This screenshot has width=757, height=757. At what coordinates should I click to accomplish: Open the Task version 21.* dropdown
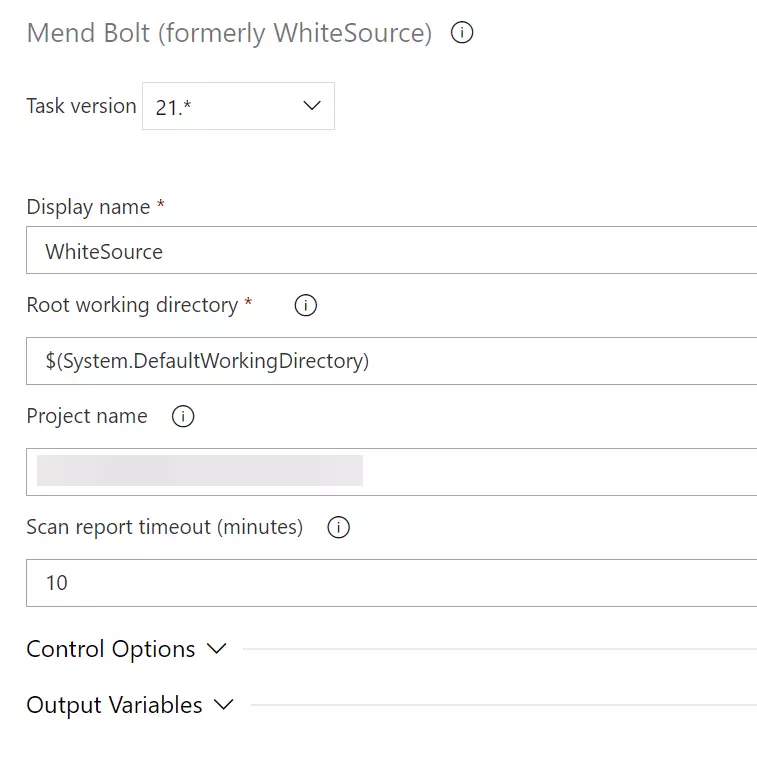point(238,106)
